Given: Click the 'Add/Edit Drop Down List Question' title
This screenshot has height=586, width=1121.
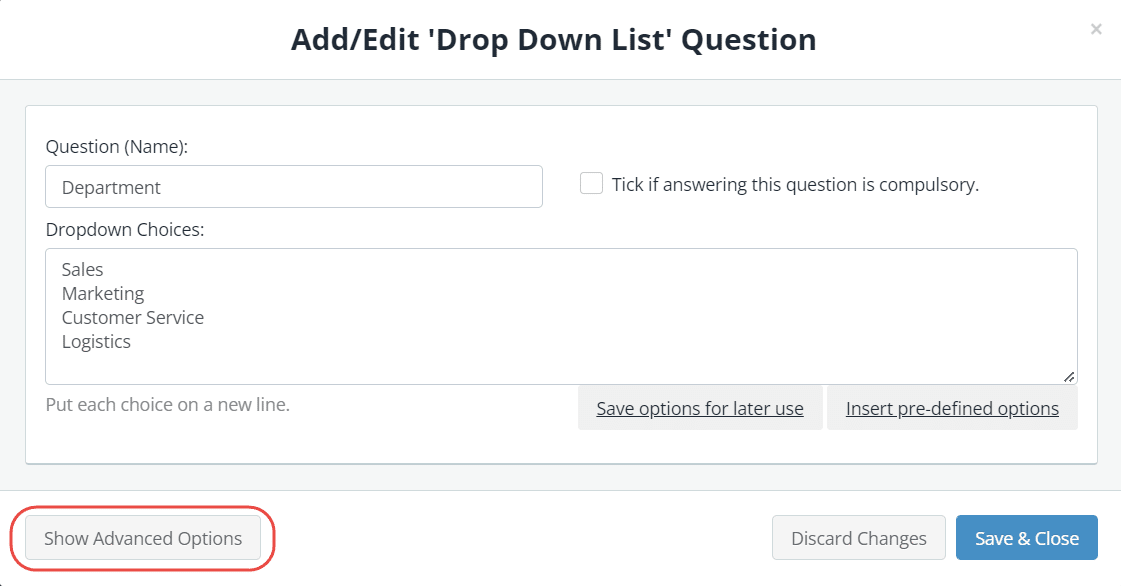Looking at the screenshot, I should [553, 39].
